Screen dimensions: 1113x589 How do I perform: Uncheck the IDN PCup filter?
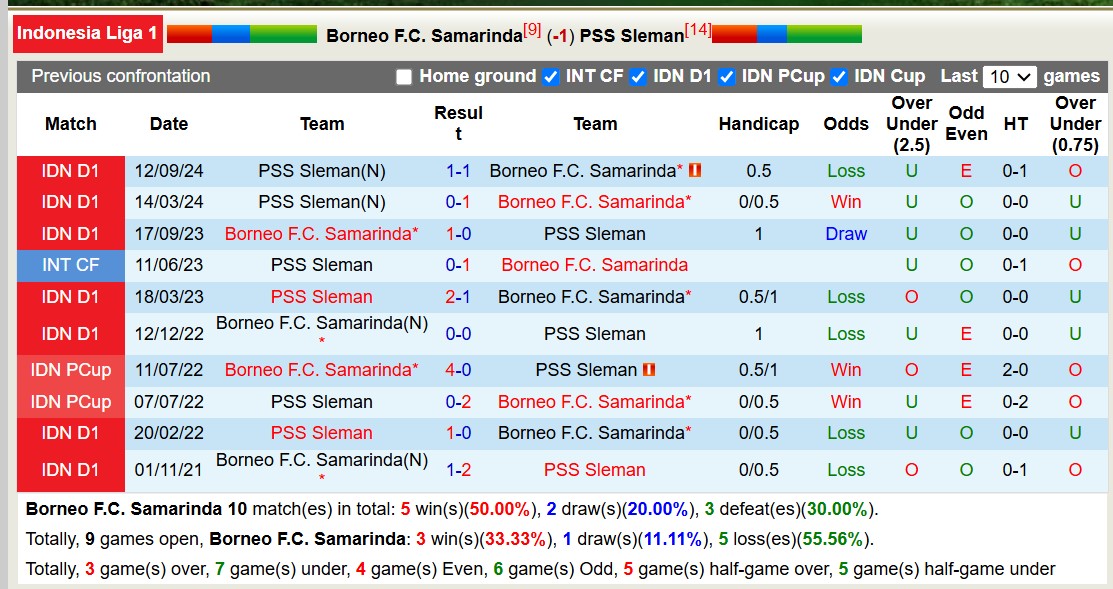[x=727, y=77]
